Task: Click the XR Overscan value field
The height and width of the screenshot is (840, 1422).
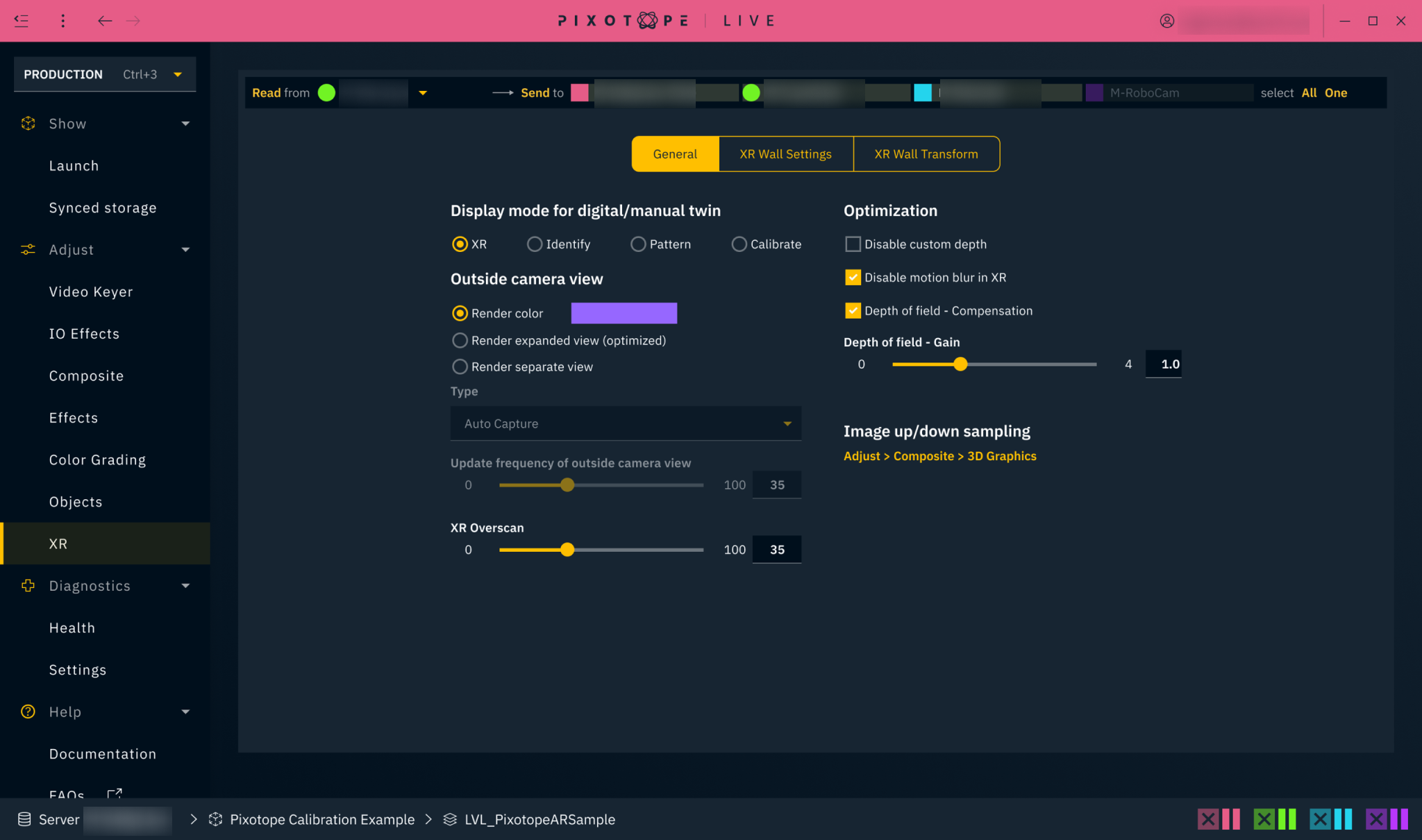Action: [776, 550]
